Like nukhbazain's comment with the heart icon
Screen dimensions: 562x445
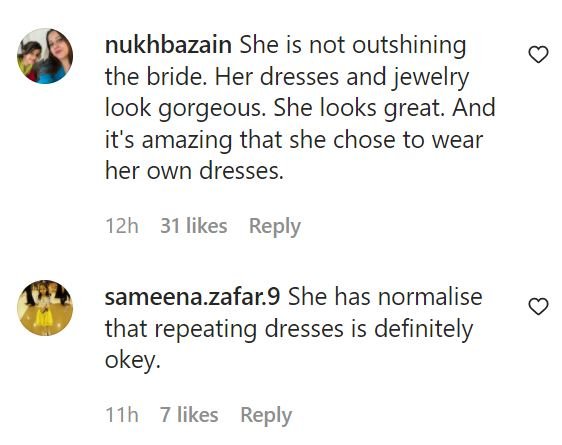click(x=538, y=55)
